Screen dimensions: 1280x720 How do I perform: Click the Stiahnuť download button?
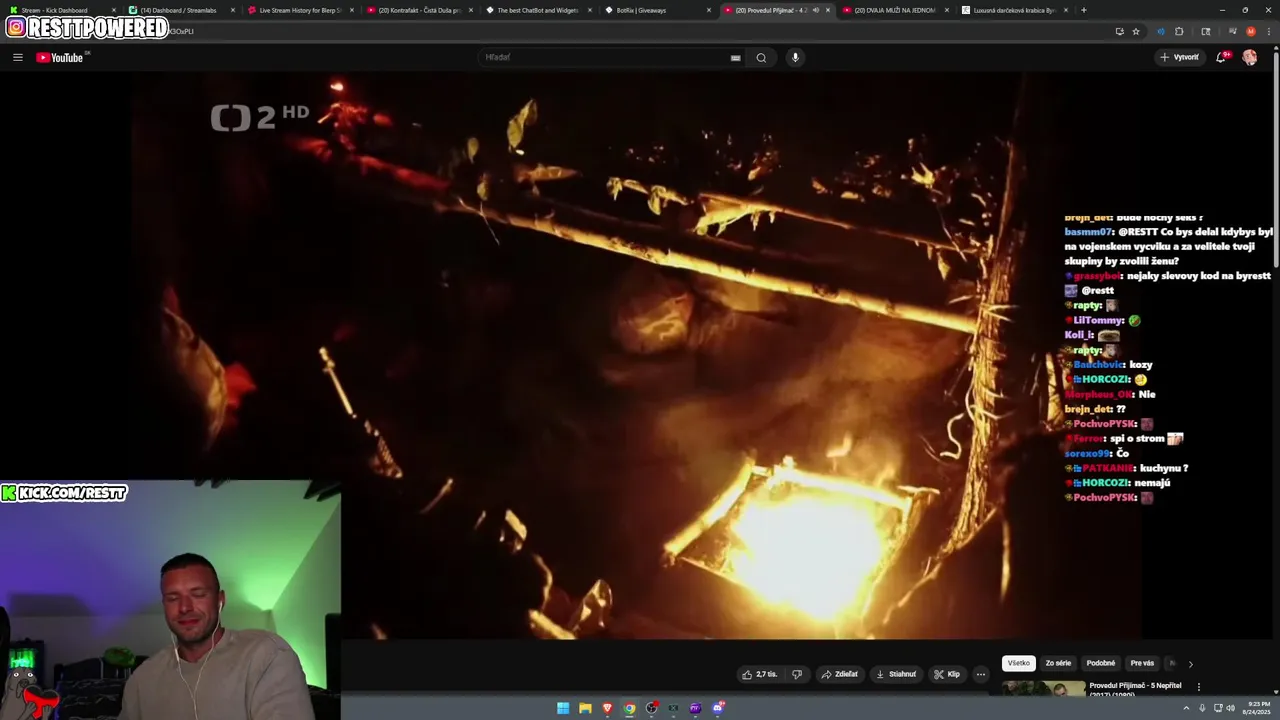click(x=896, y=674)
